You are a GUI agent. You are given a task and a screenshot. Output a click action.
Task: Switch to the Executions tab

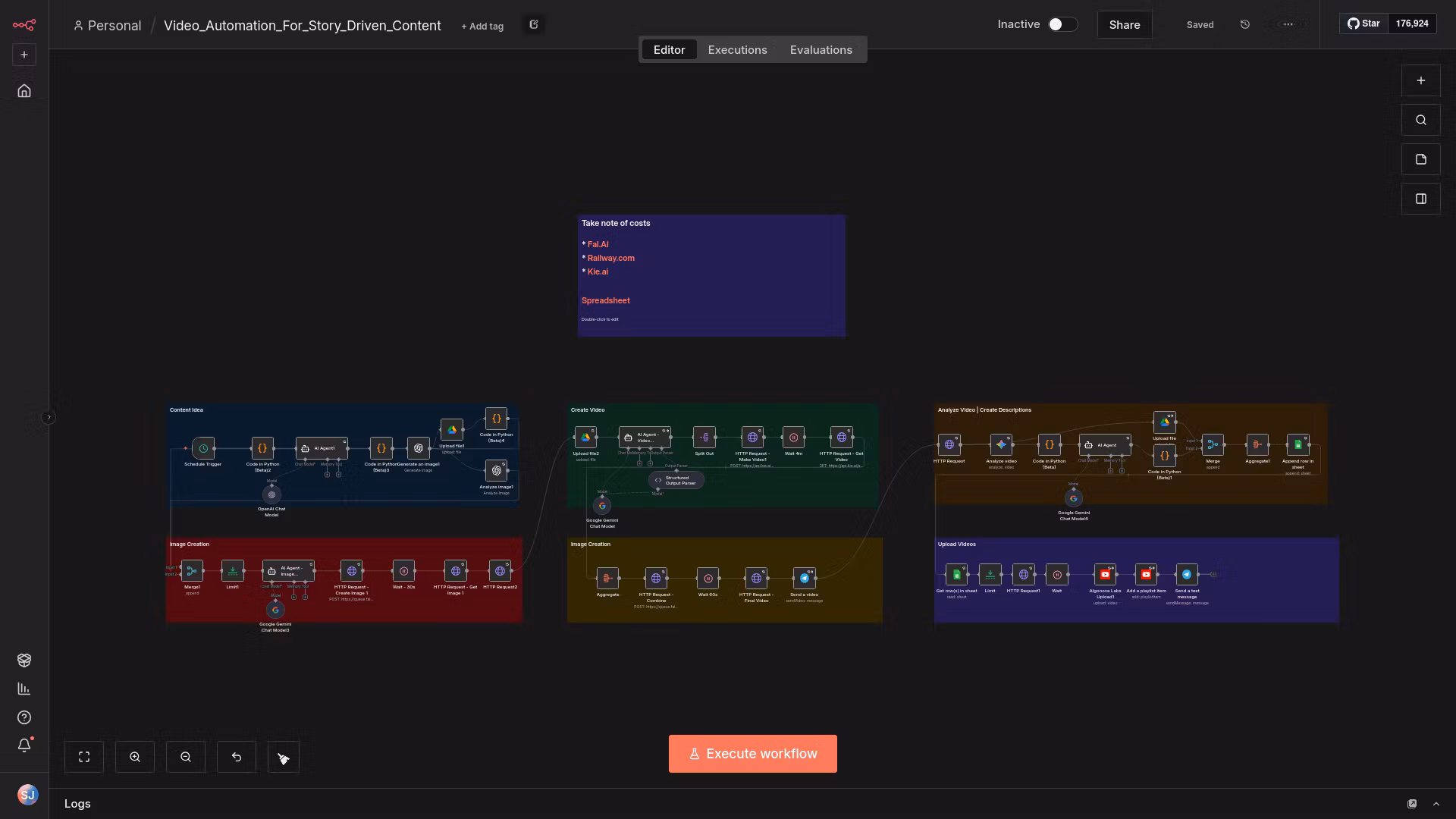736,49
